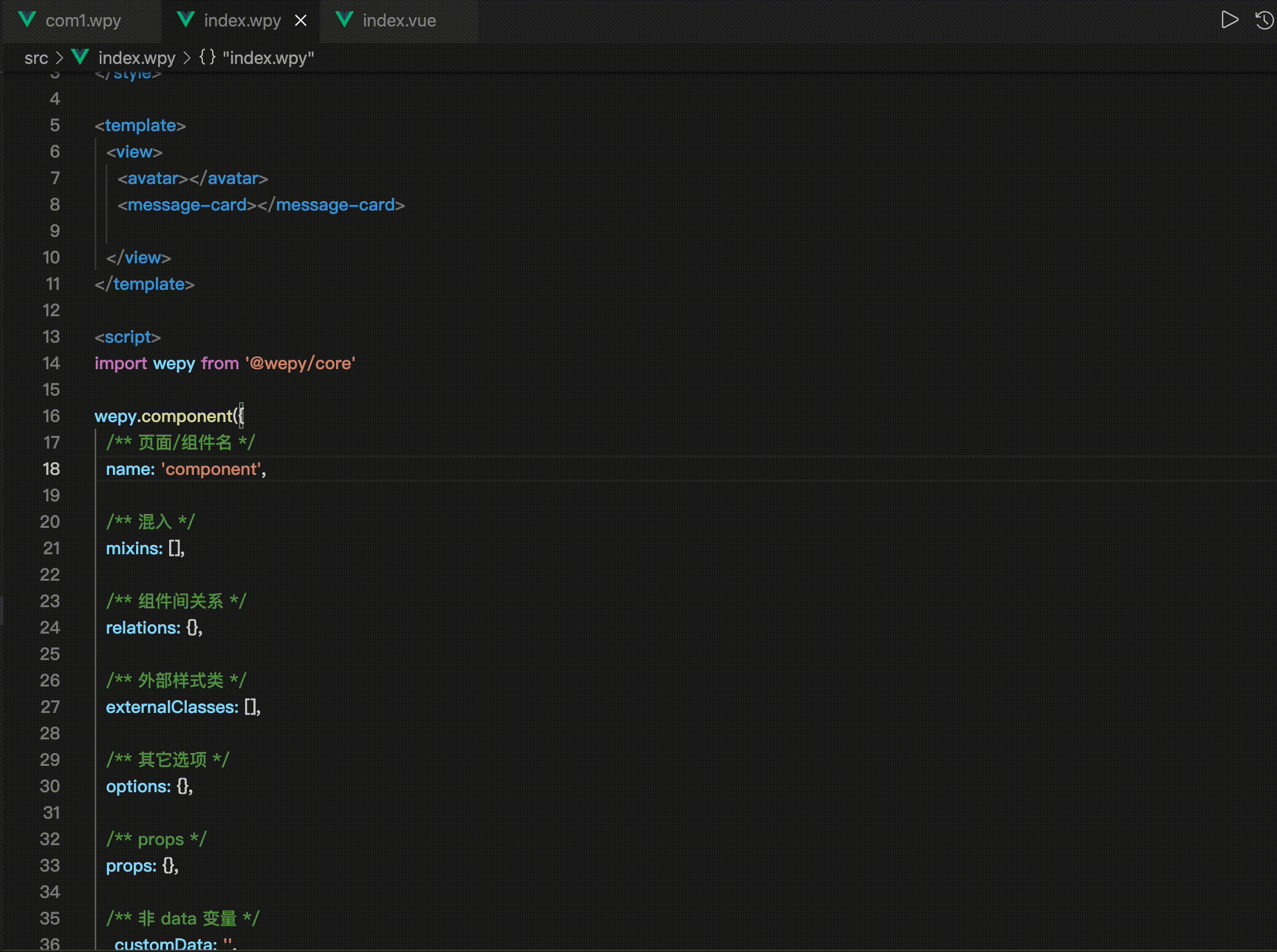
Task: Close the index.wpy tab
Action: 301,21
